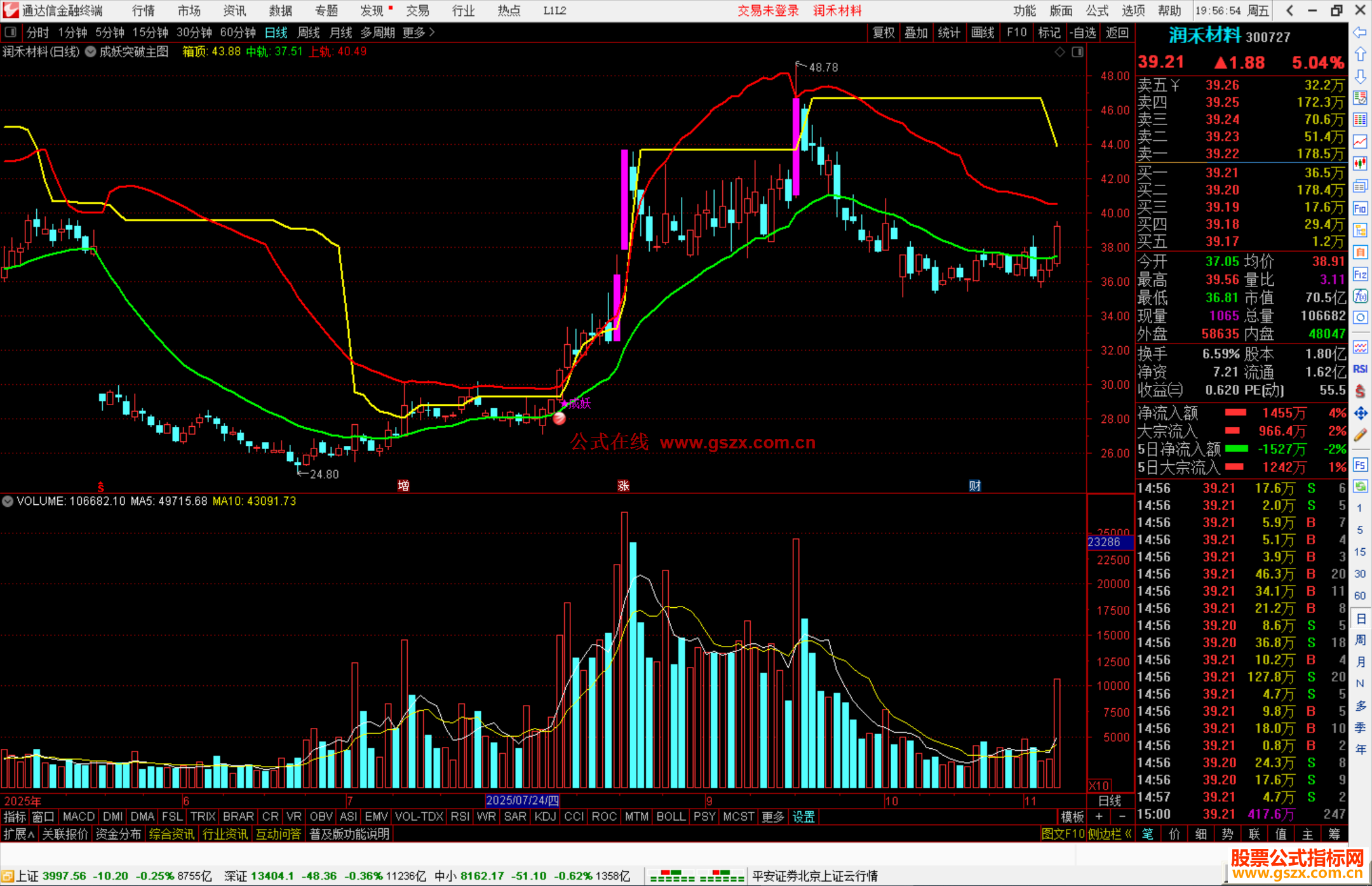
Task: Collapse the 侧边栏 sidebar chevron
Action: click(x=1128, y=834)
